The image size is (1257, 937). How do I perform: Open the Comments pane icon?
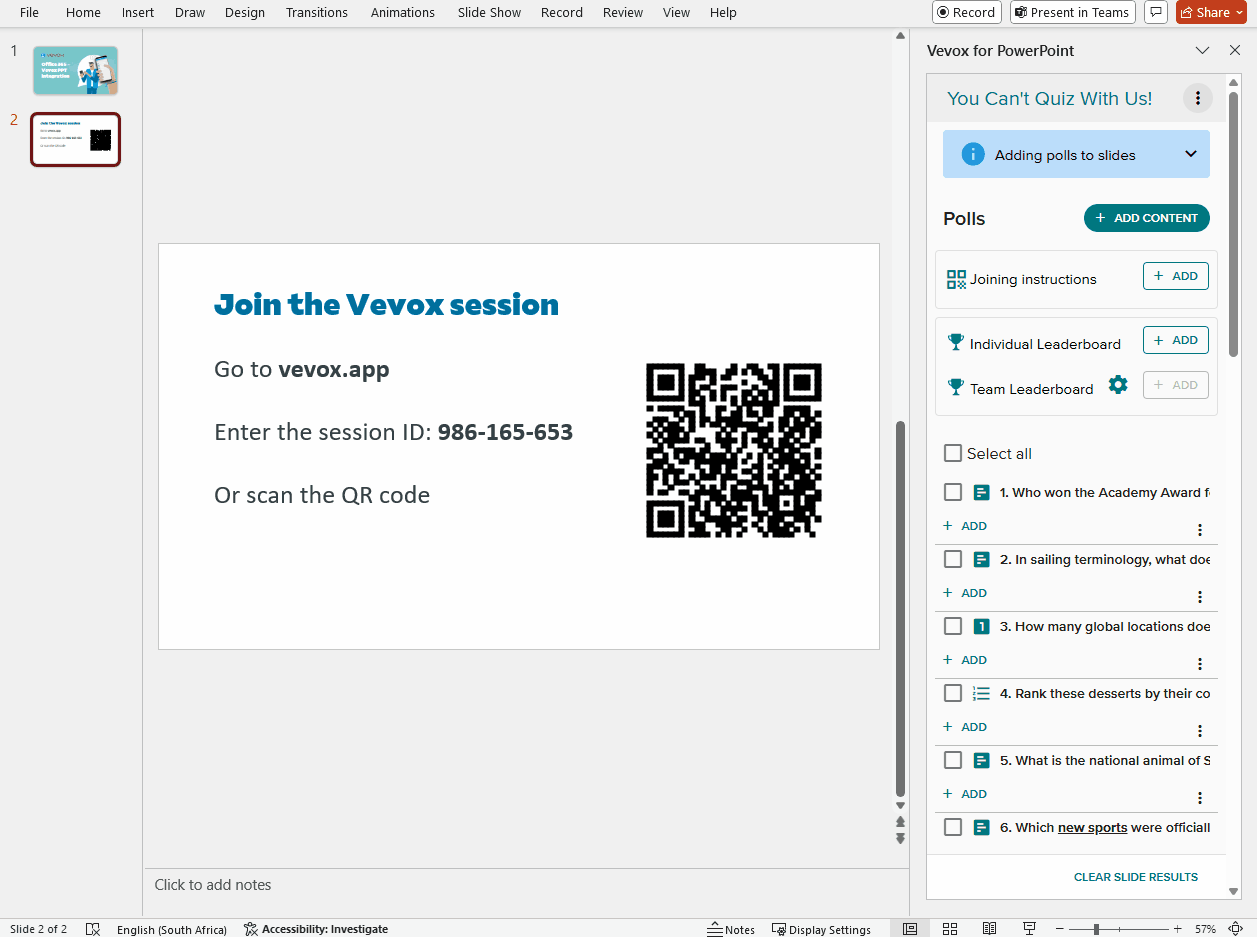pyautogui.click(x=1156, y=12)
